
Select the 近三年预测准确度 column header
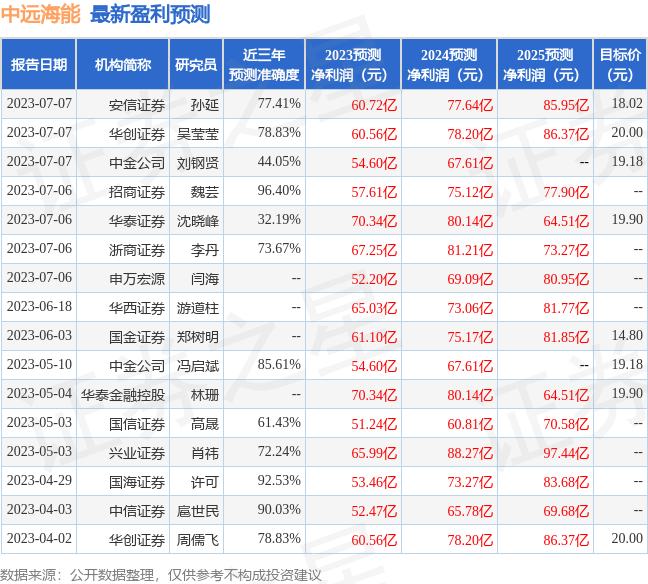[x=264, y=64]
